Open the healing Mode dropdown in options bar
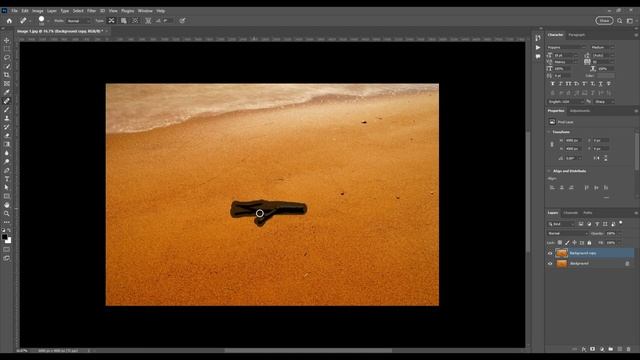The height and width of the screenshot is (360, 640). (x=79, y=21)
